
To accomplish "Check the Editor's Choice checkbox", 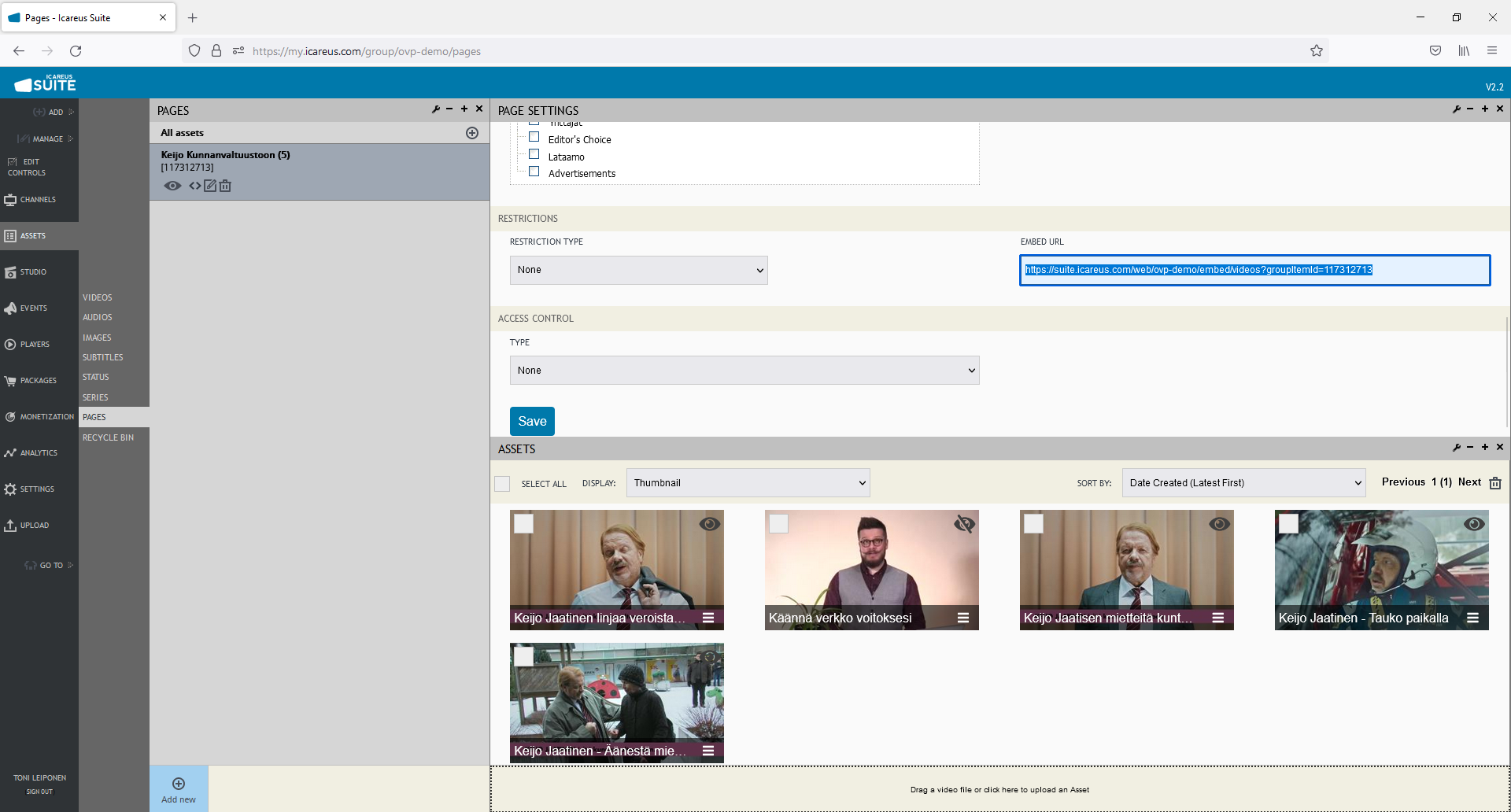I will [534, 137].
